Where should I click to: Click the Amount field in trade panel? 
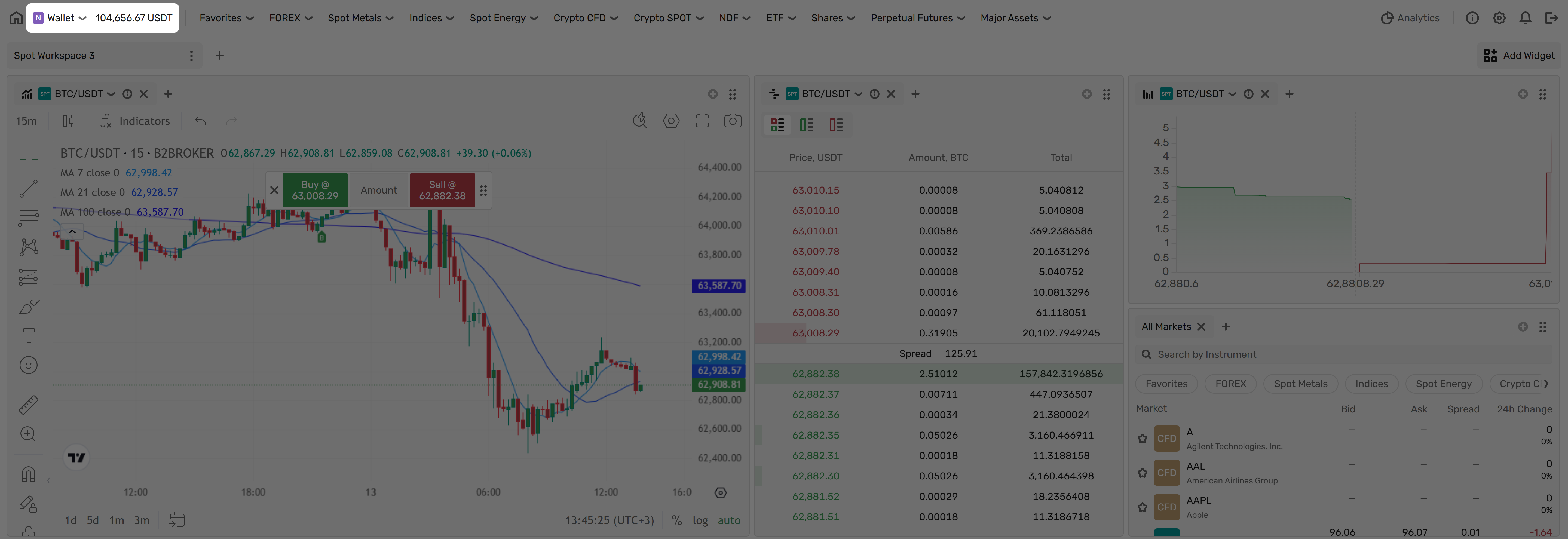[x=379, y=190]
